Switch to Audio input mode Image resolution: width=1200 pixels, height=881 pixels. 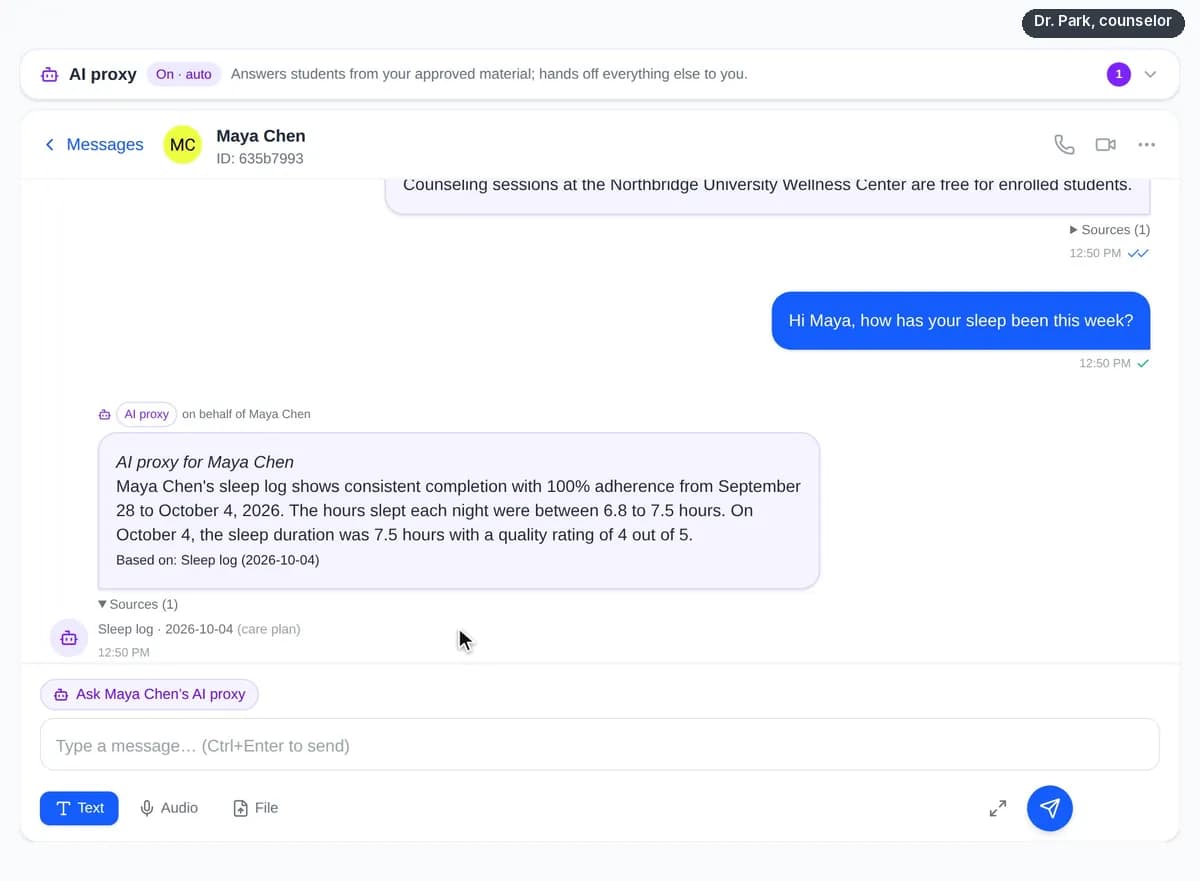point(169,808)
